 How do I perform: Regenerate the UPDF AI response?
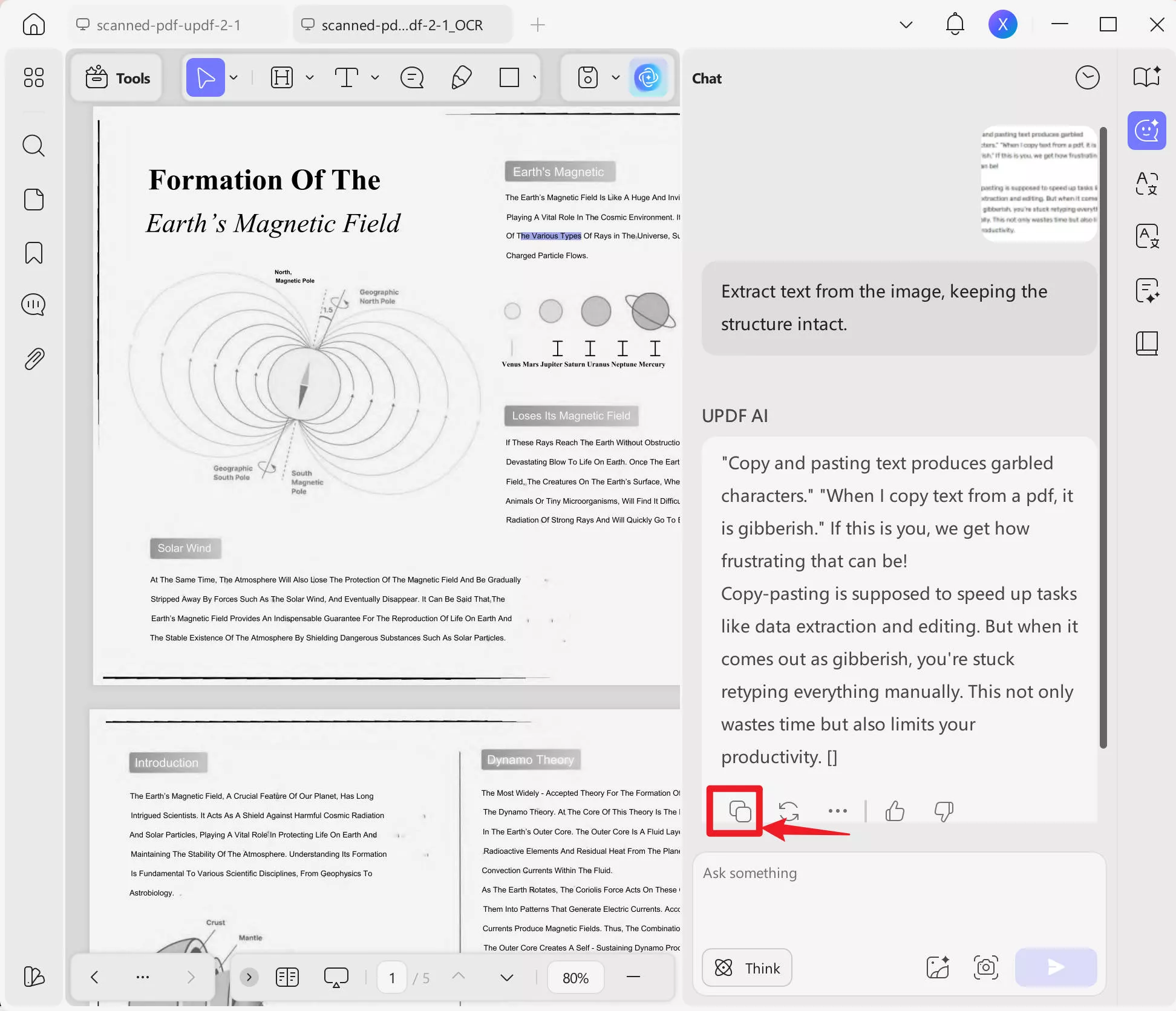click(788, 811)
